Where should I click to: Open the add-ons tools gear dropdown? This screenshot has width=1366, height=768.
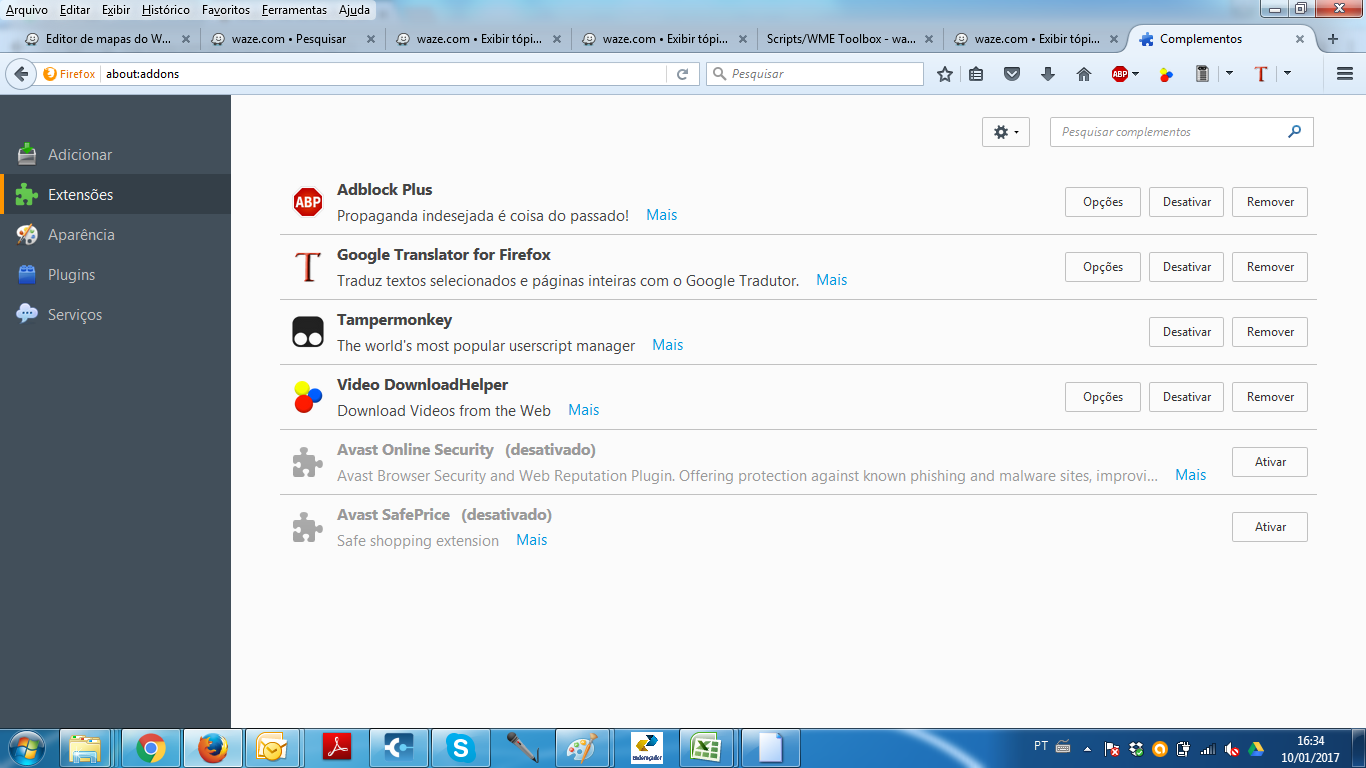tap(1006, 132)
